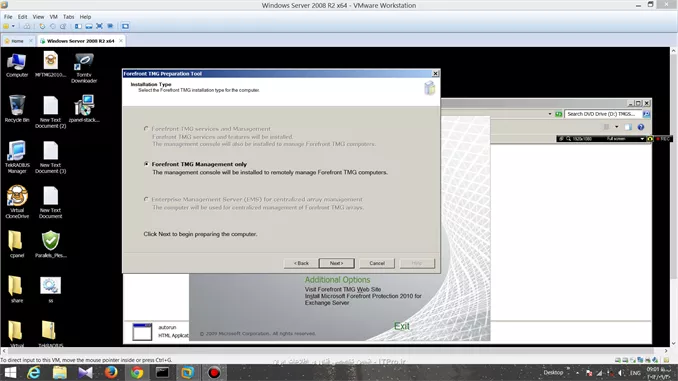The height and width of the screenshot is (381, 678).
Task: Click Install Microsoft Forefront Protection 2010 link
Action: tap(363, 299)
